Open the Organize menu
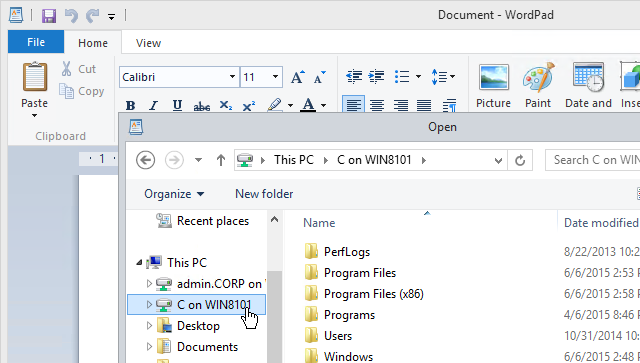 click(x=174, y=194)
